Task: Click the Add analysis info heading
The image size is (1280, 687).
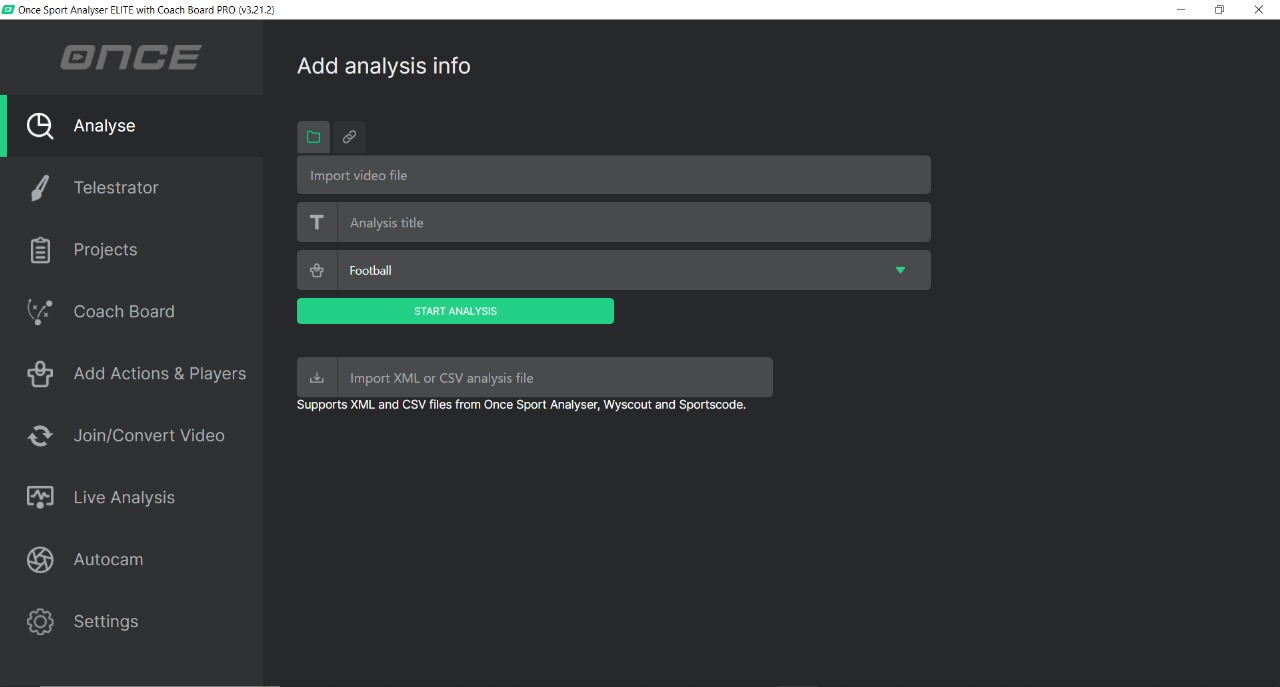Action: pos(384,66)
